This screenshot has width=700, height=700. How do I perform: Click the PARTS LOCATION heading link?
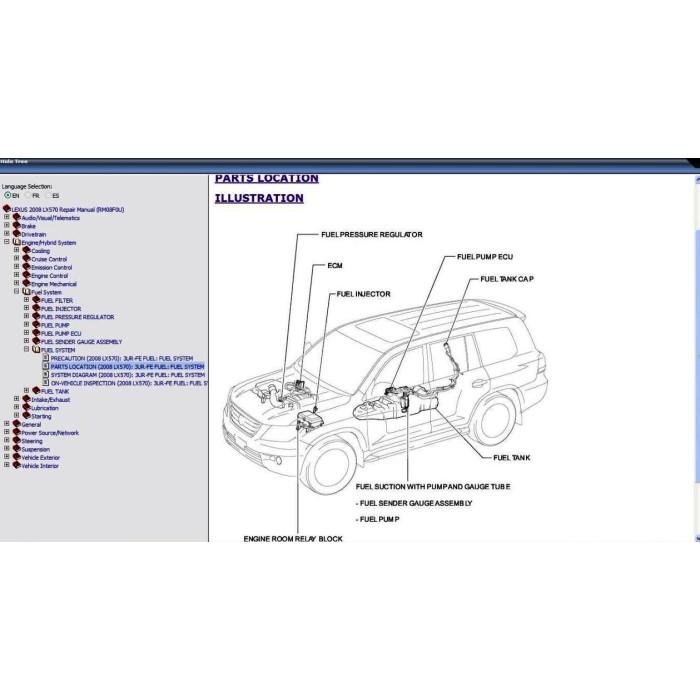coord(267,179)
